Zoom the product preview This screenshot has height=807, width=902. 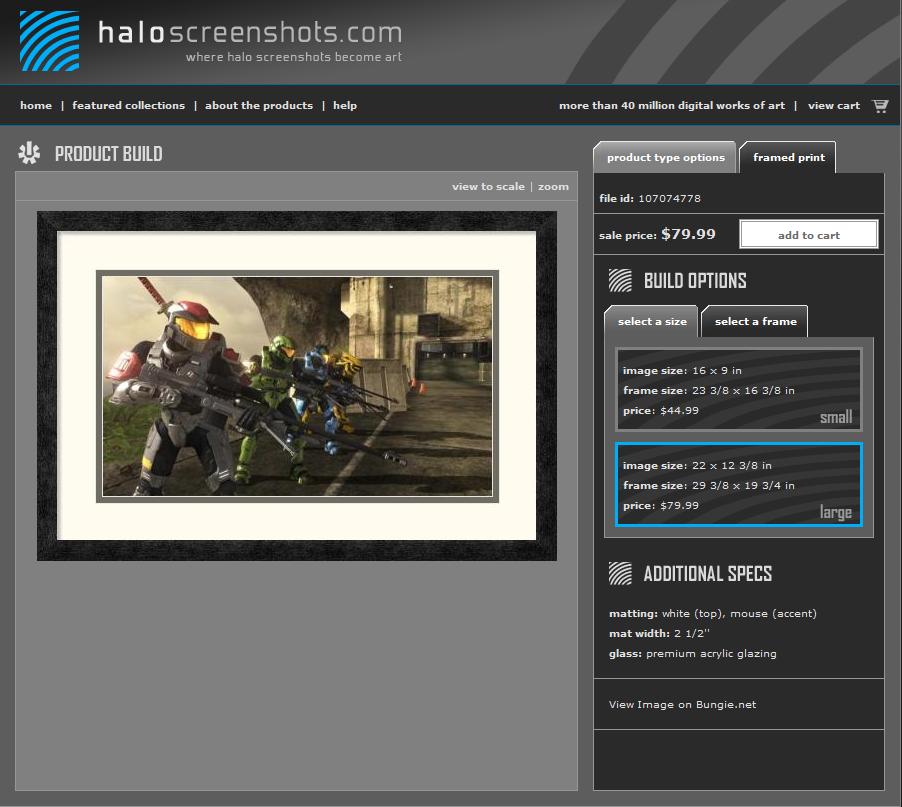click(x=553, y=186)
